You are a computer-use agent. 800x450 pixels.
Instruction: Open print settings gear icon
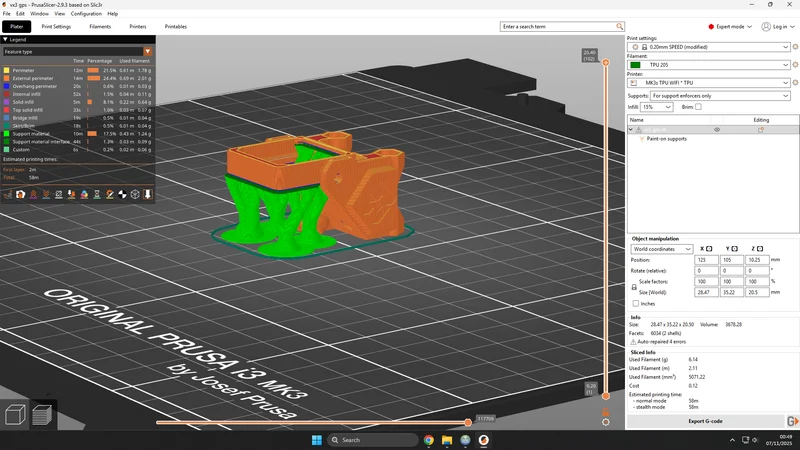tap(795, 47)
